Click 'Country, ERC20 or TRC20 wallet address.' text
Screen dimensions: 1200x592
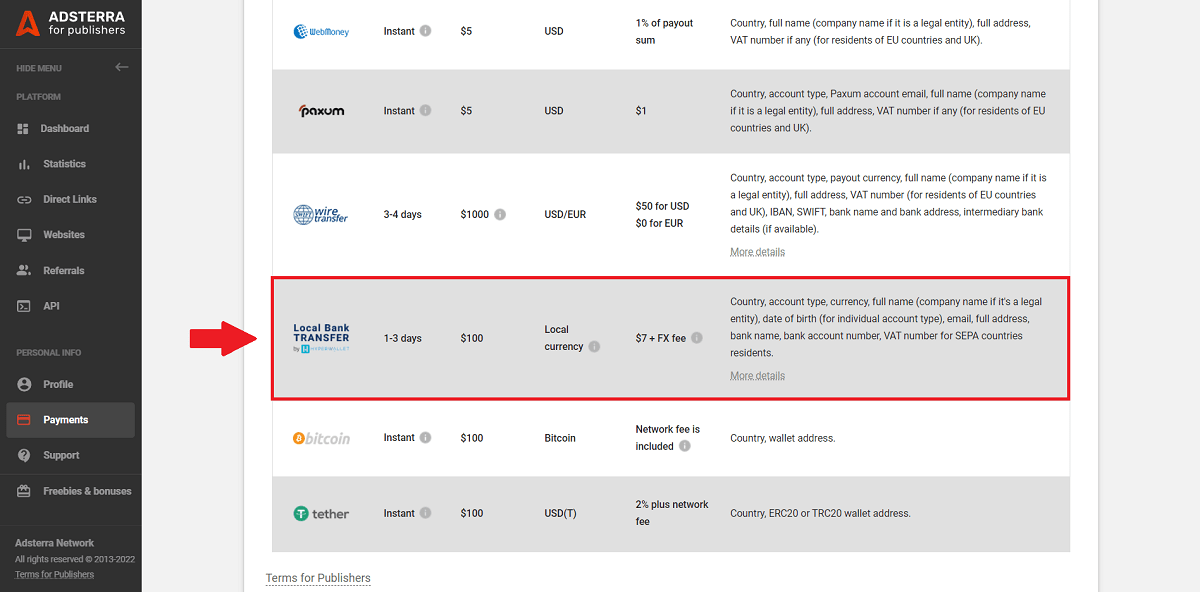click(821, 514)
